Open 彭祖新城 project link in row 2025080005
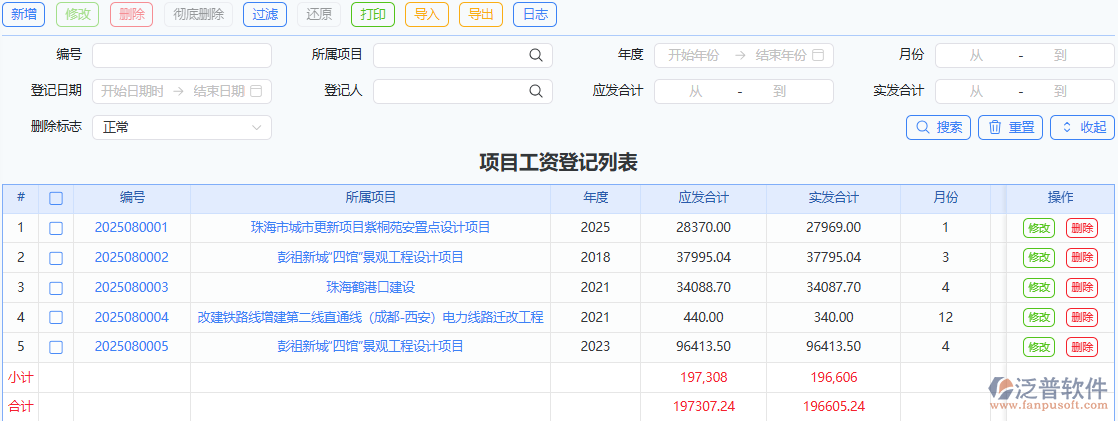1118x421 pixels. [x=371, y=347]
